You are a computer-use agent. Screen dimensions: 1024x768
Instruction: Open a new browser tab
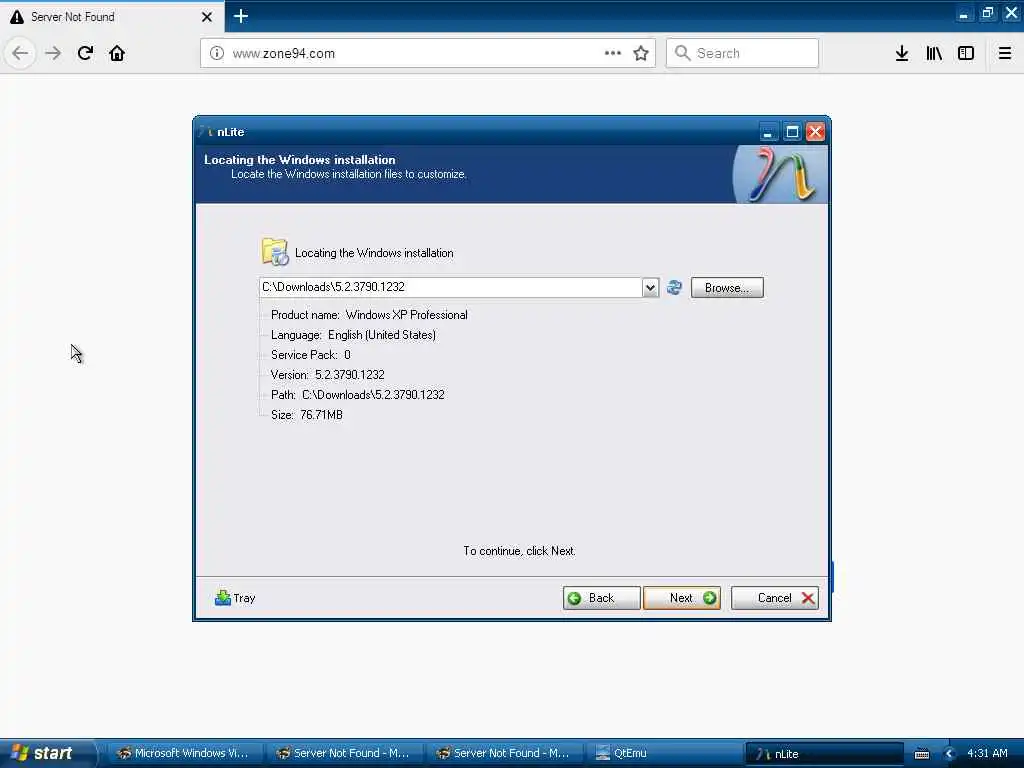point(241,16)
